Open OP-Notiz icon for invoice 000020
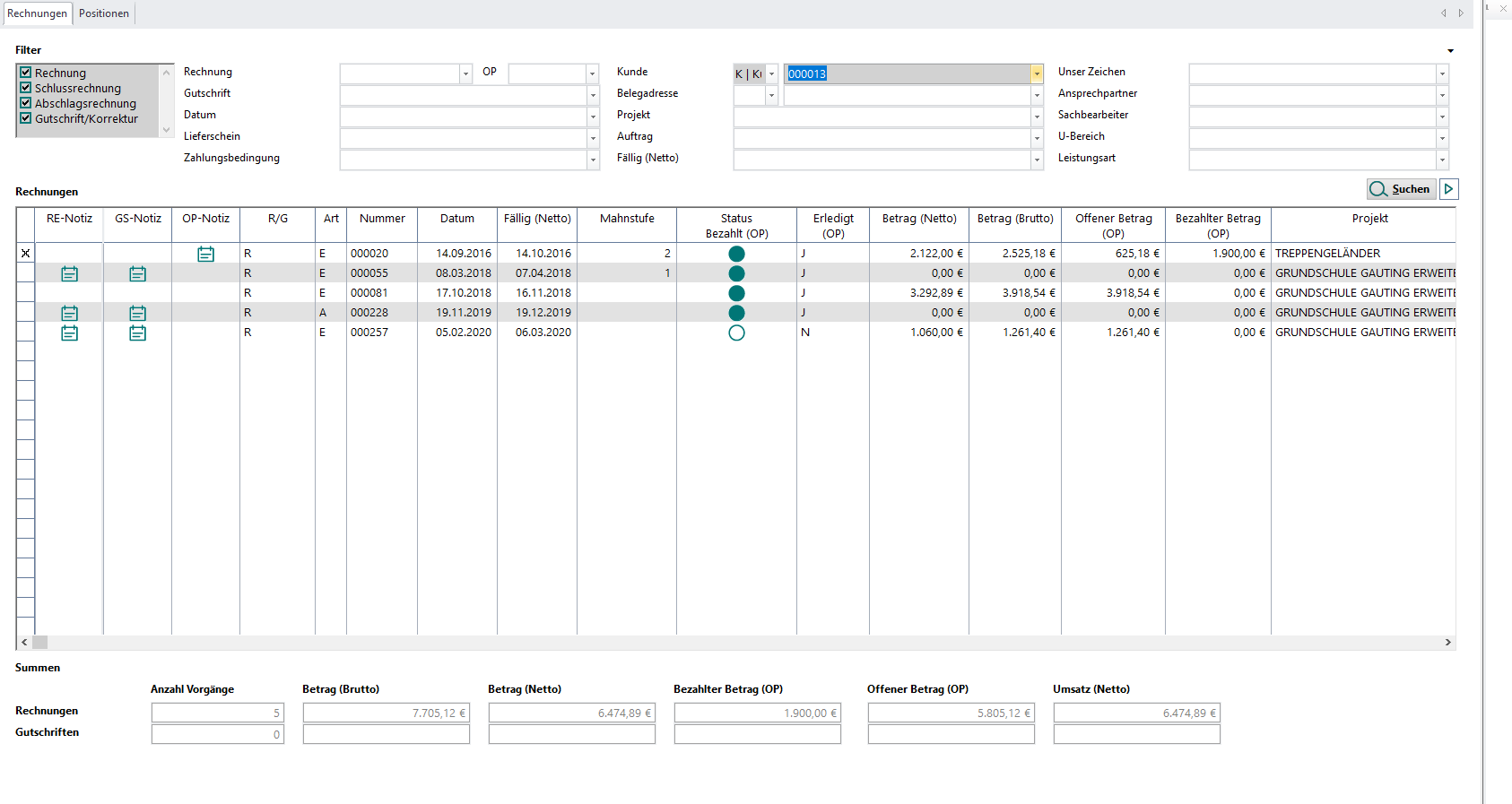The width and height of the screenshot is (1512, 804). coord(205,254)
